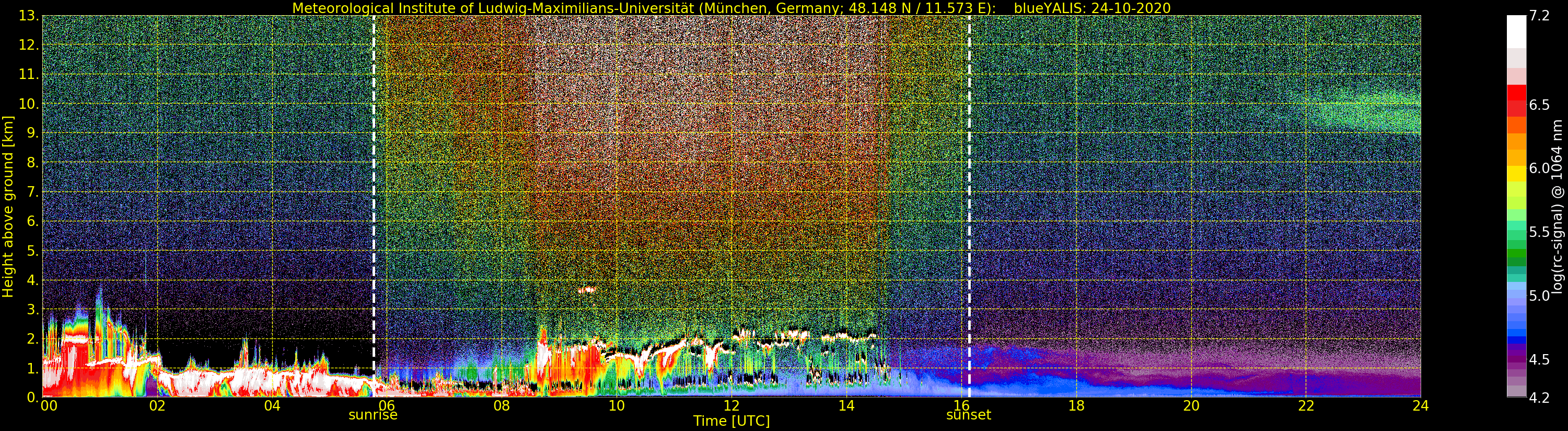
Task: Select the '5.5' colorbar tick value
Action: [x=1539, y=232]
